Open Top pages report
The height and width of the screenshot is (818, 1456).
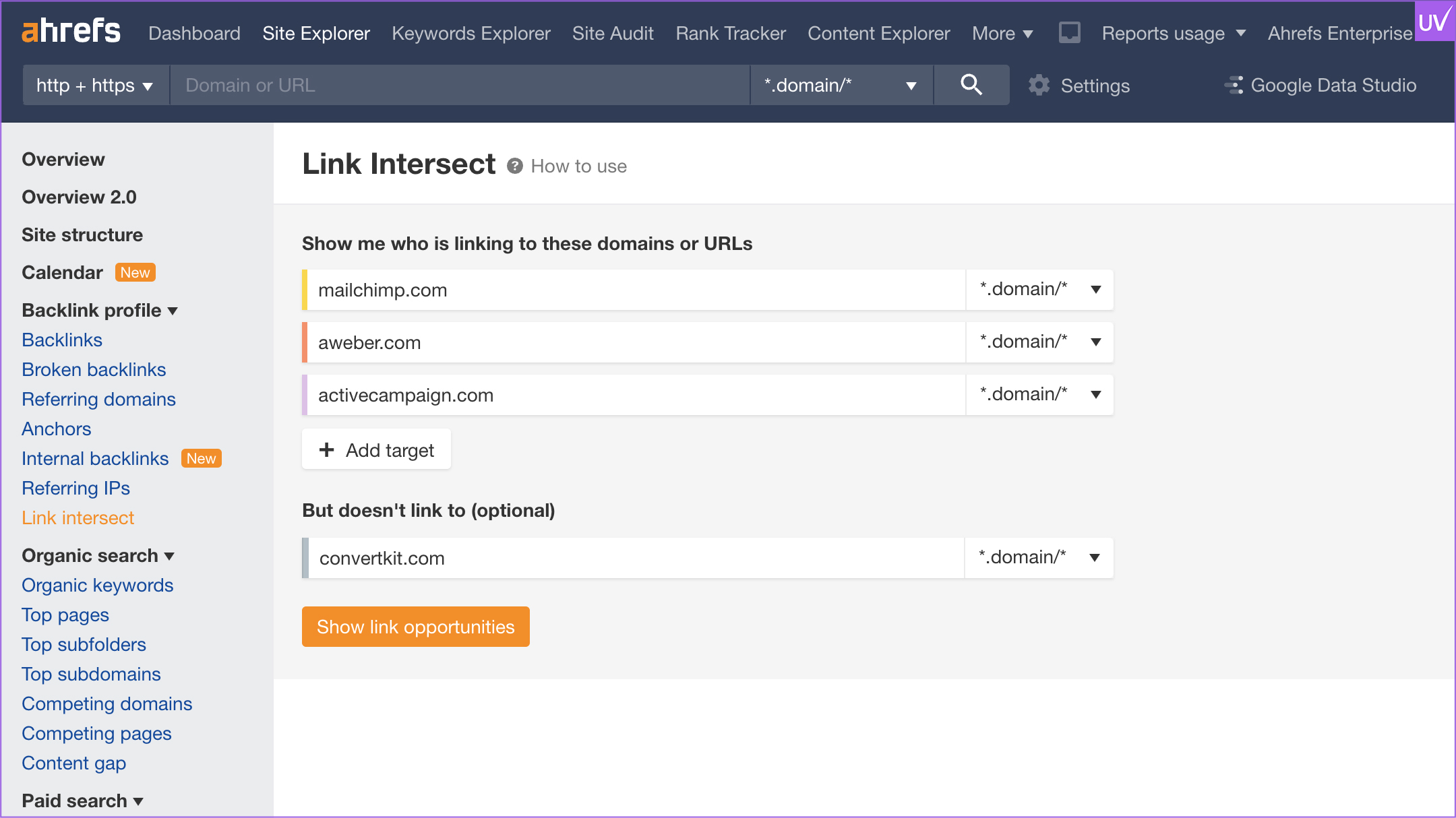tap(65, 615)
